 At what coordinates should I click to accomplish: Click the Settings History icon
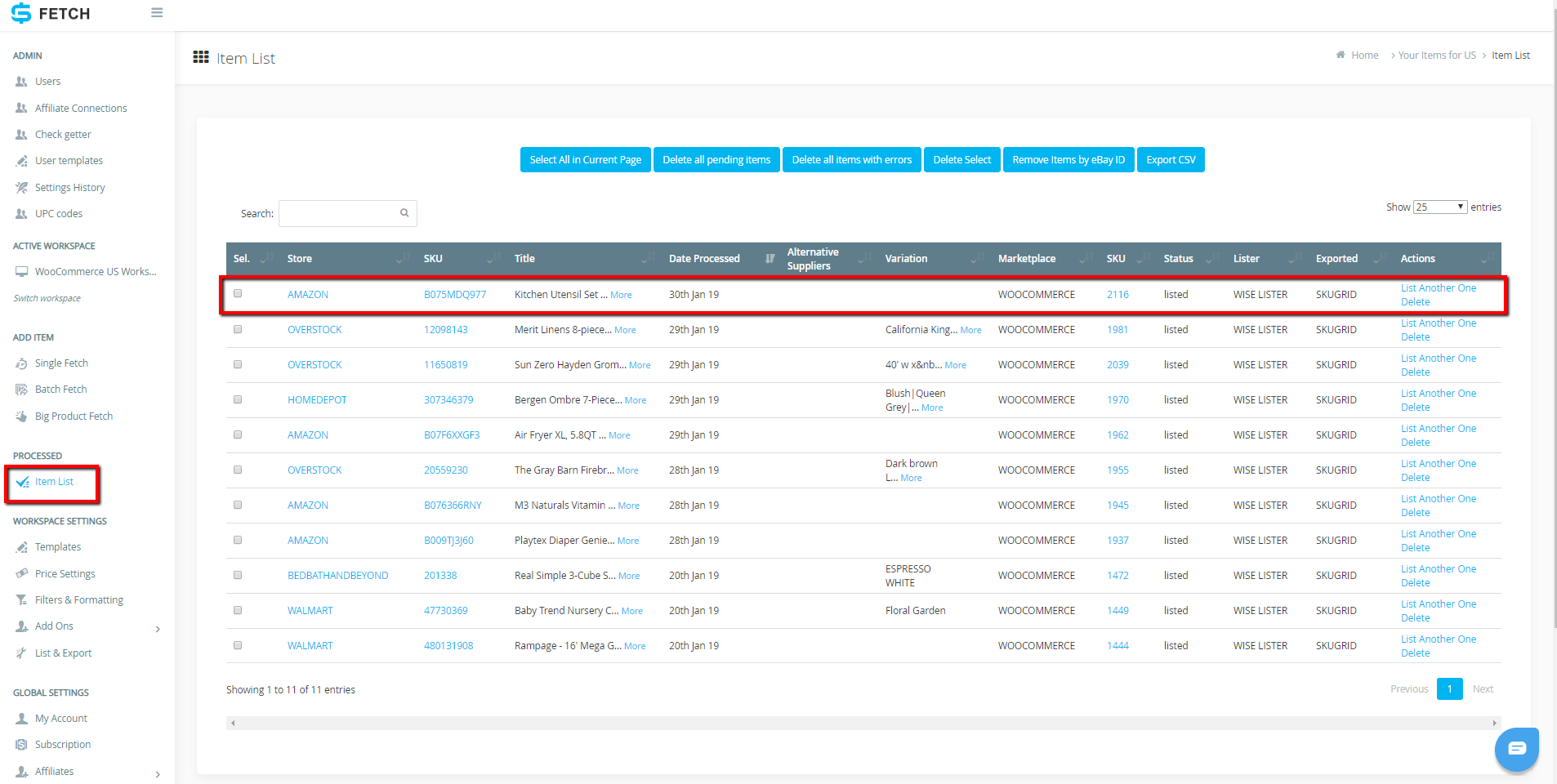coord(21,188)
